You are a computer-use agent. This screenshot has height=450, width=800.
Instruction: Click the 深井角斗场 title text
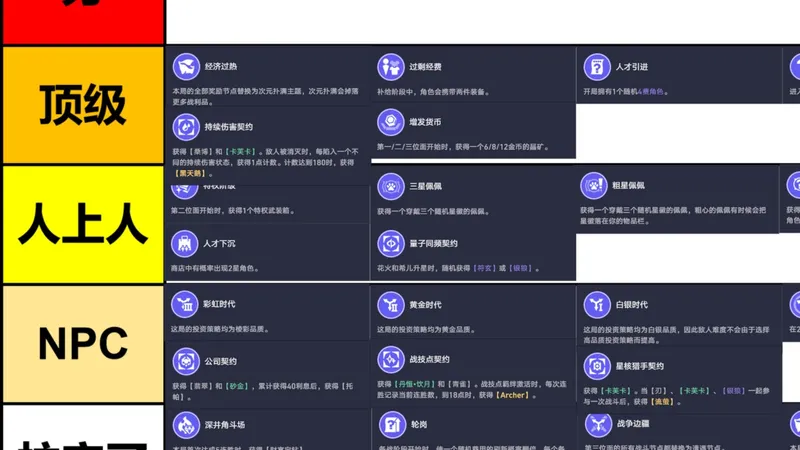tap(224, 424)
